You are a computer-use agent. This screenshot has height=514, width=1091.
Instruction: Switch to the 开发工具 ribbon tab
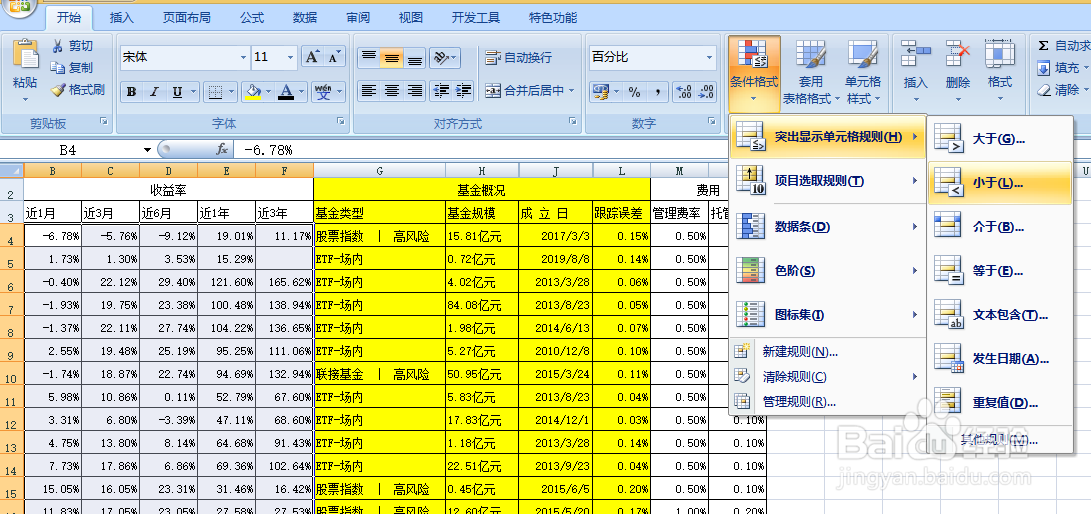(476, 17)
